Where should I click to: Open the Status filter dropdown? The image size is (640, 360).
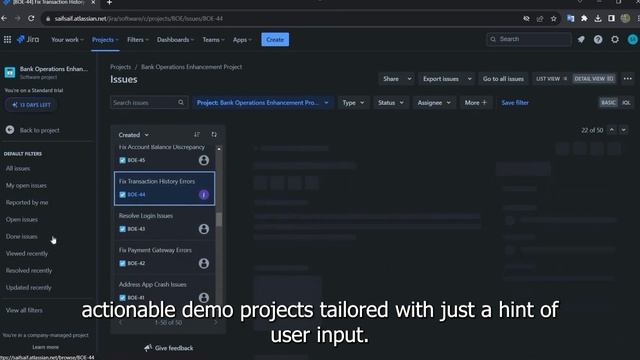click(x=391, y=102)
